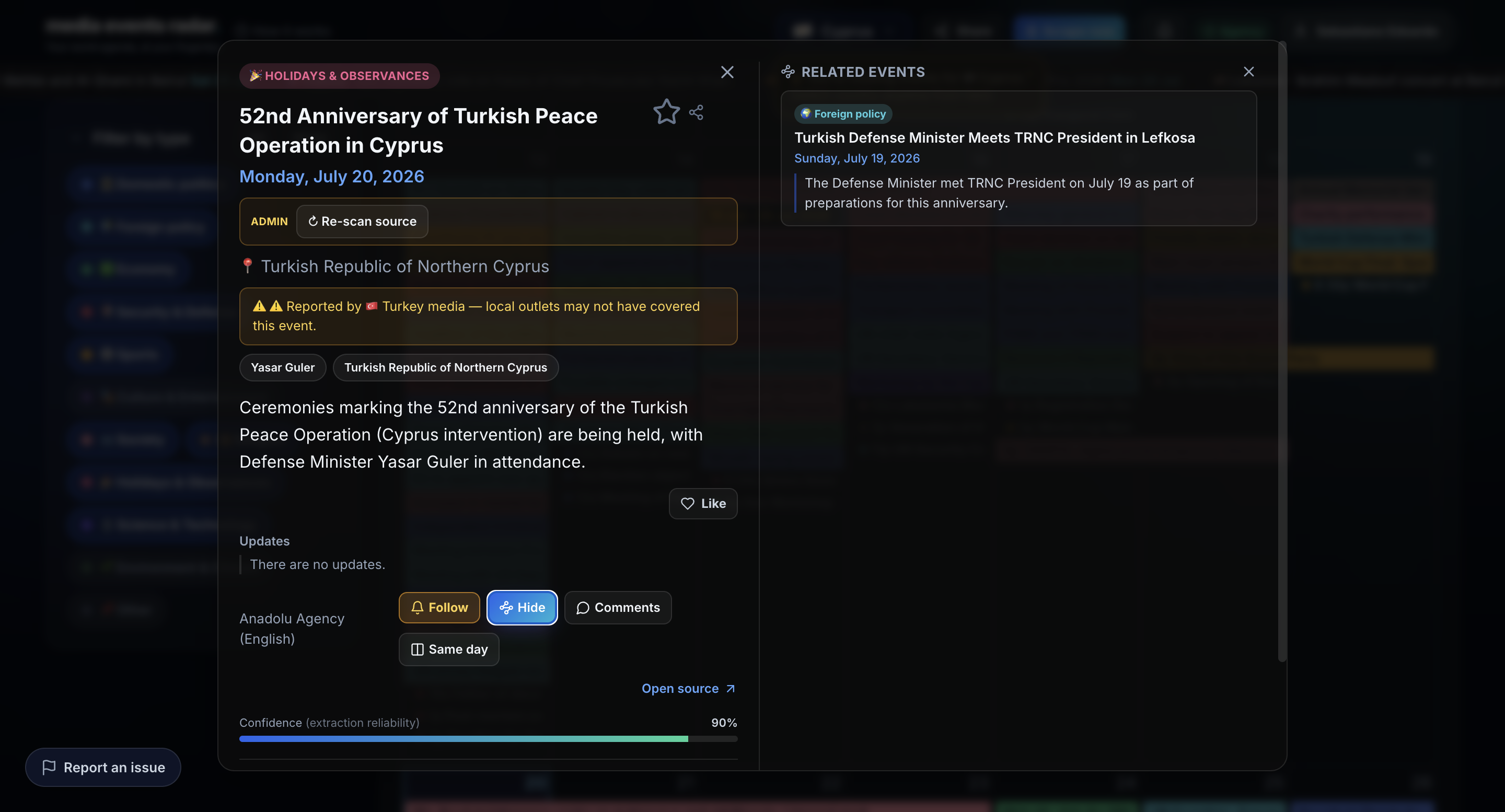Click the arrow icon next to Open source
This screenshot has width=1505, height=812.
(731, 689)
